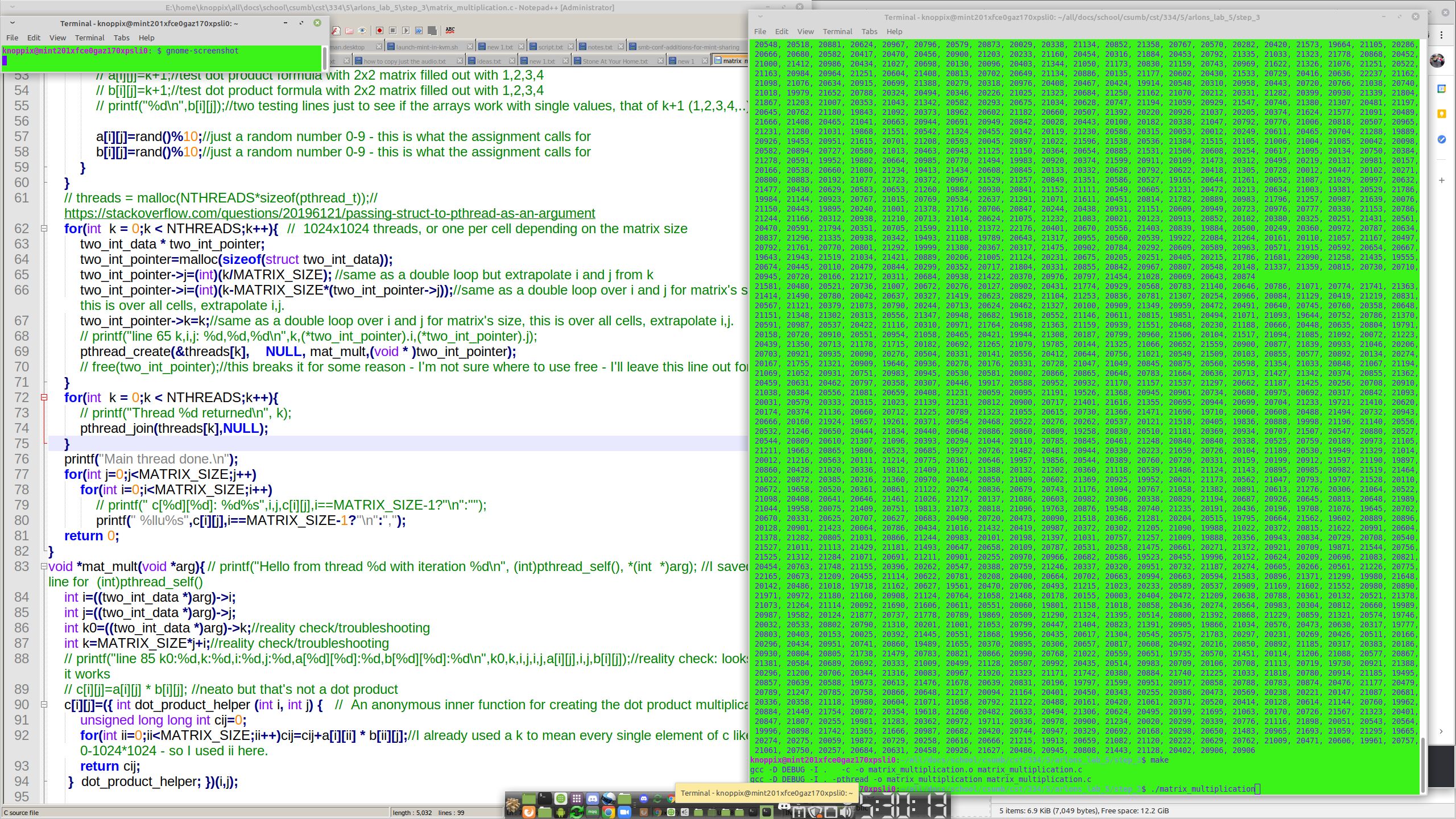This screenshot has height=819, width=1456.
Task: Open the Help menu in large terminal
Action: click(894, 31)
